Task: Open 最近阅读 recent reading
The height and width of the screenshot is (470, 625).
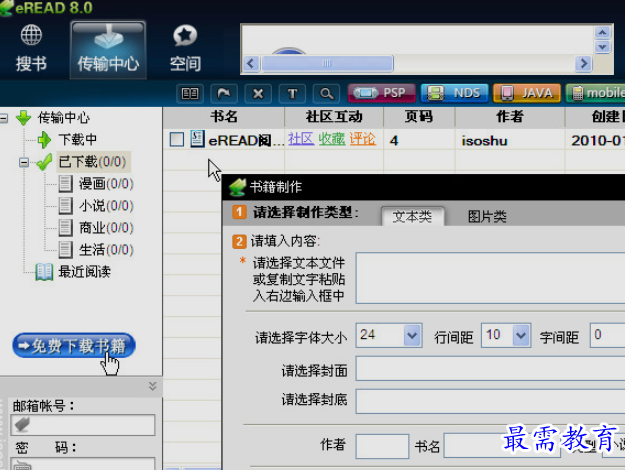Action: tap(85, 272)
